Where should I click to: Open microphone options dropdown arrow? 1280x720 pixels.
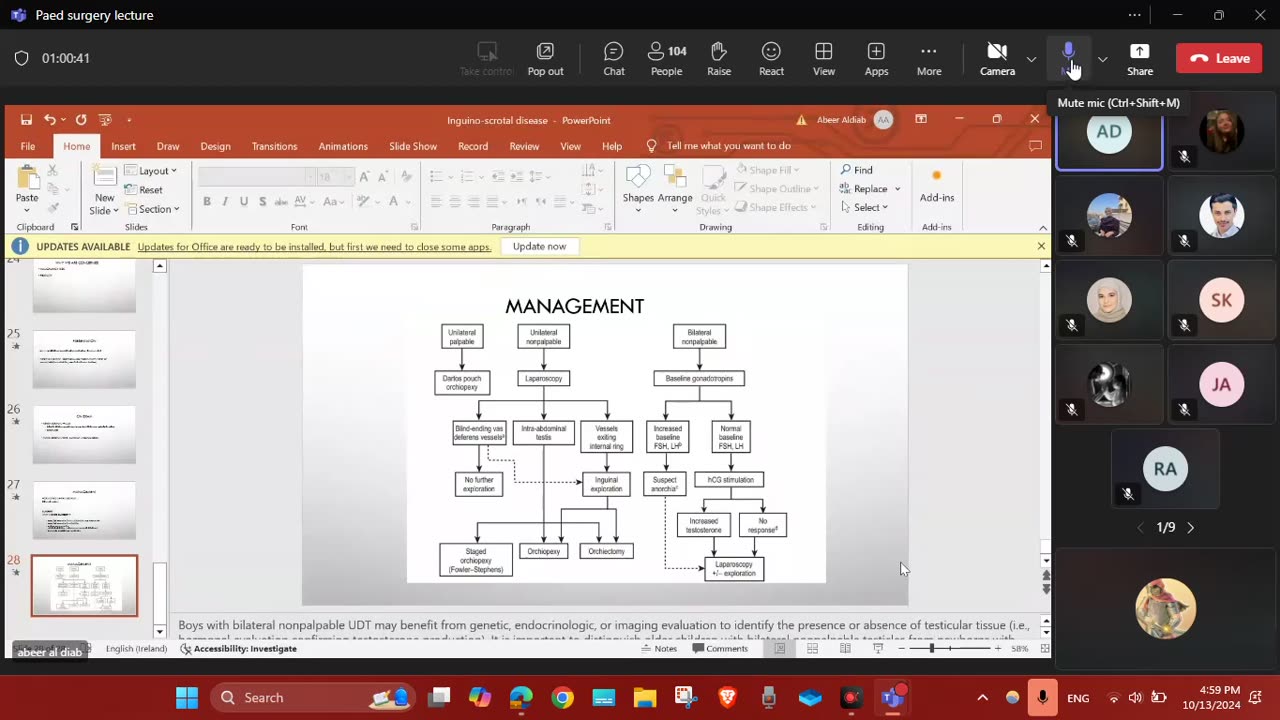click(1102, 59)
